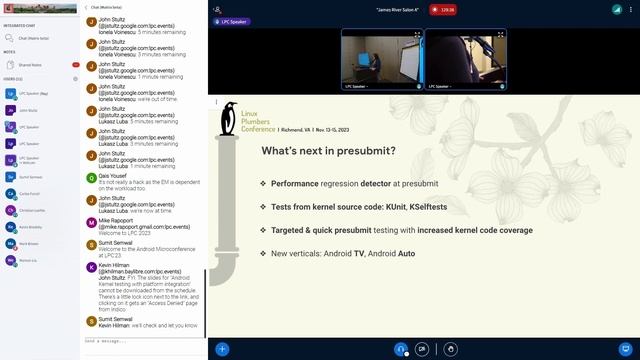Focus the Send a message input field
Image resolution: width=640 pixels, height=360 pixels.
pyautogui.click(x=143, y=341)
